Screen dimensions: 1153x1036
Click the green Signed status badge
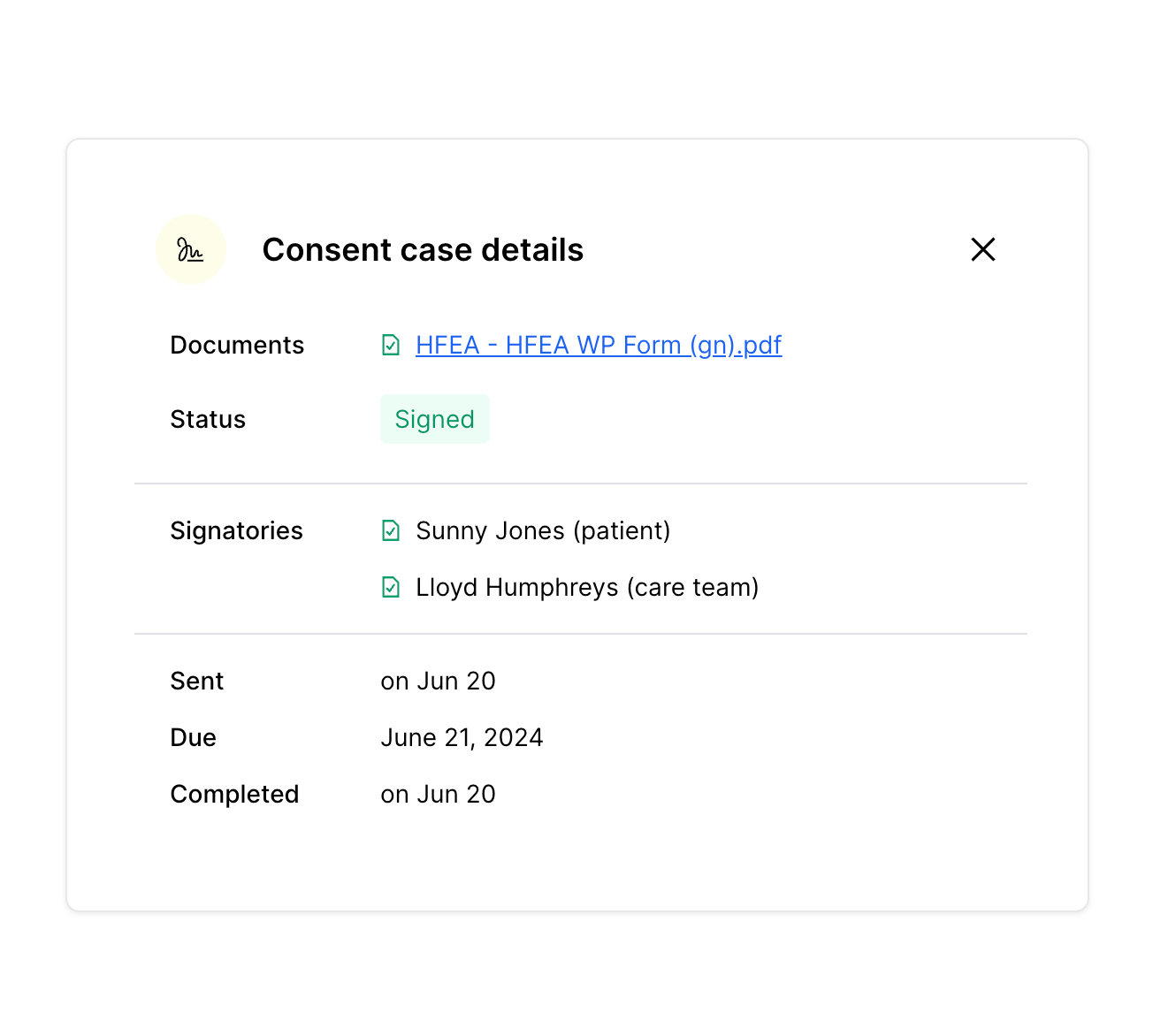[434, 419]
